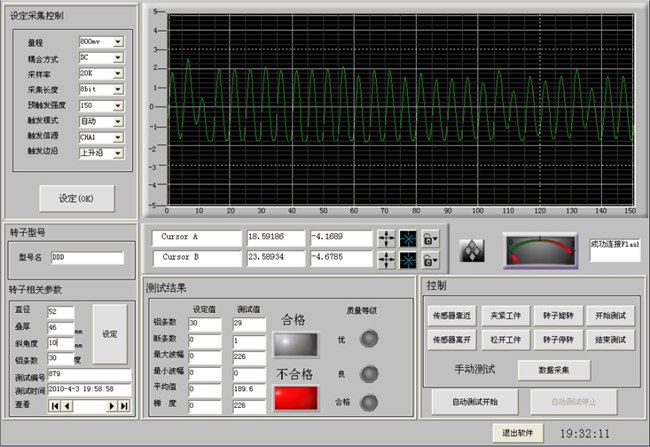Jump to last record in 查看 navigator
The width and height of the screenshot is (650, 447).
tap(125, 405)
